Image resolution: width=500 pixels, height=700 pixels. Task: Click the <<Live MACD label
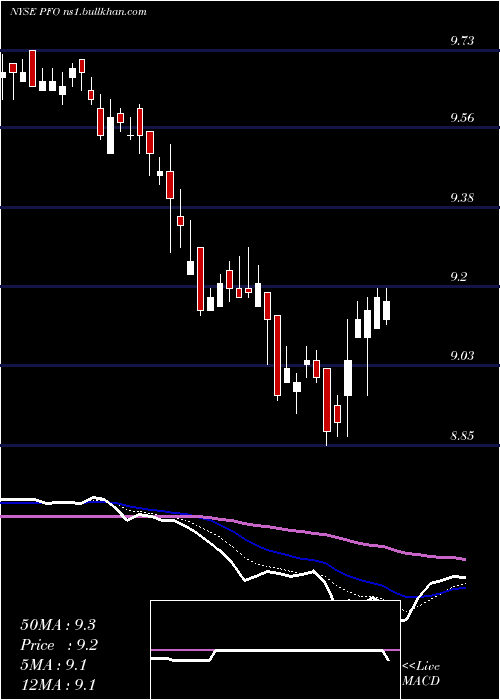[421, 673]
